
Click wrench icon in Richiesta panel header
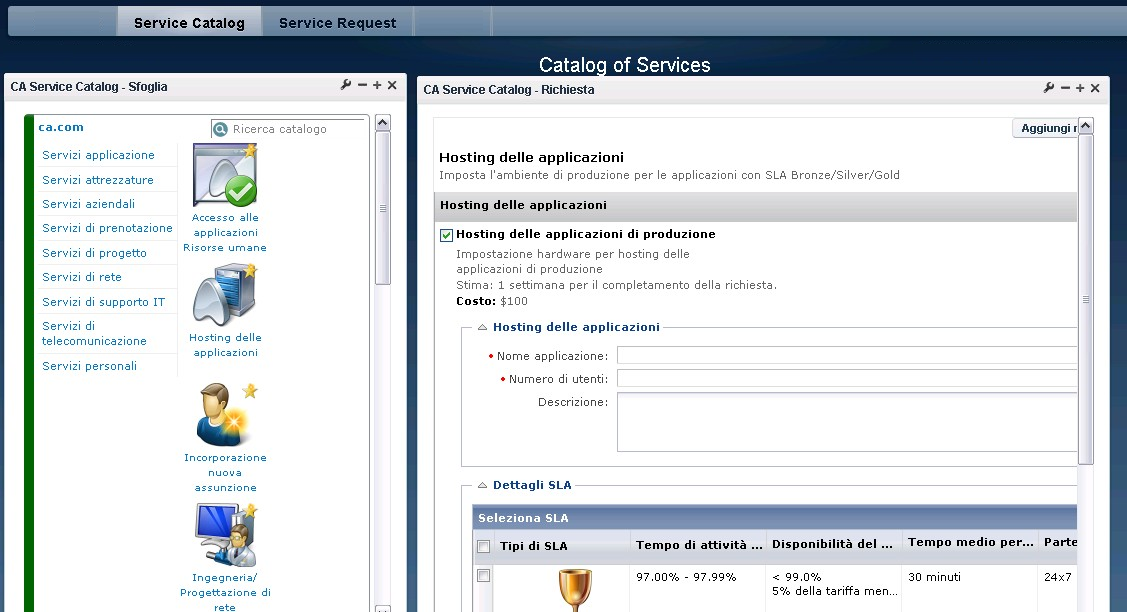point(1049,88)
